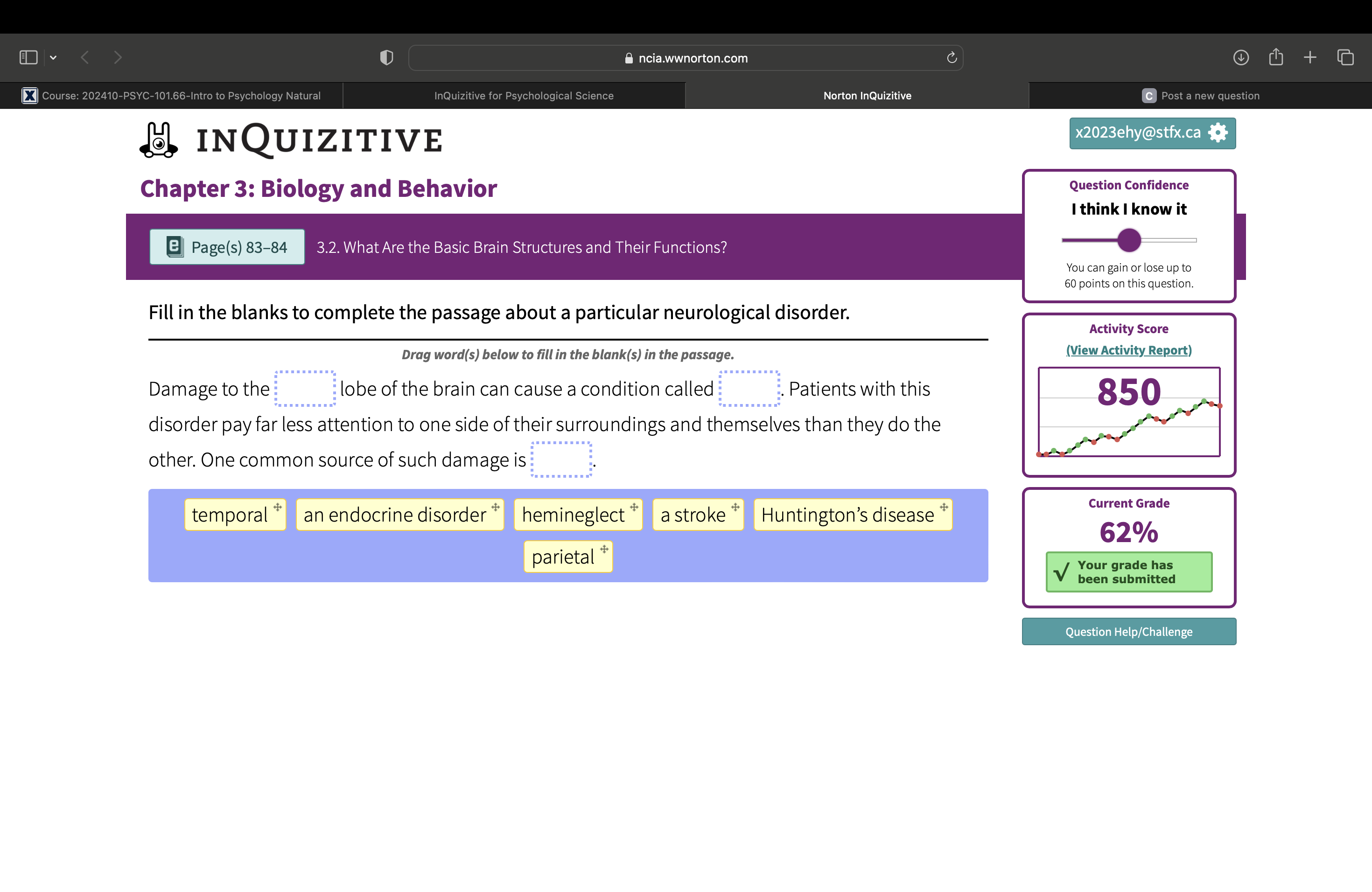Switch to the Intro to Psychology course tab
This screenshot has height=892, width=1372.
(171, 96)
